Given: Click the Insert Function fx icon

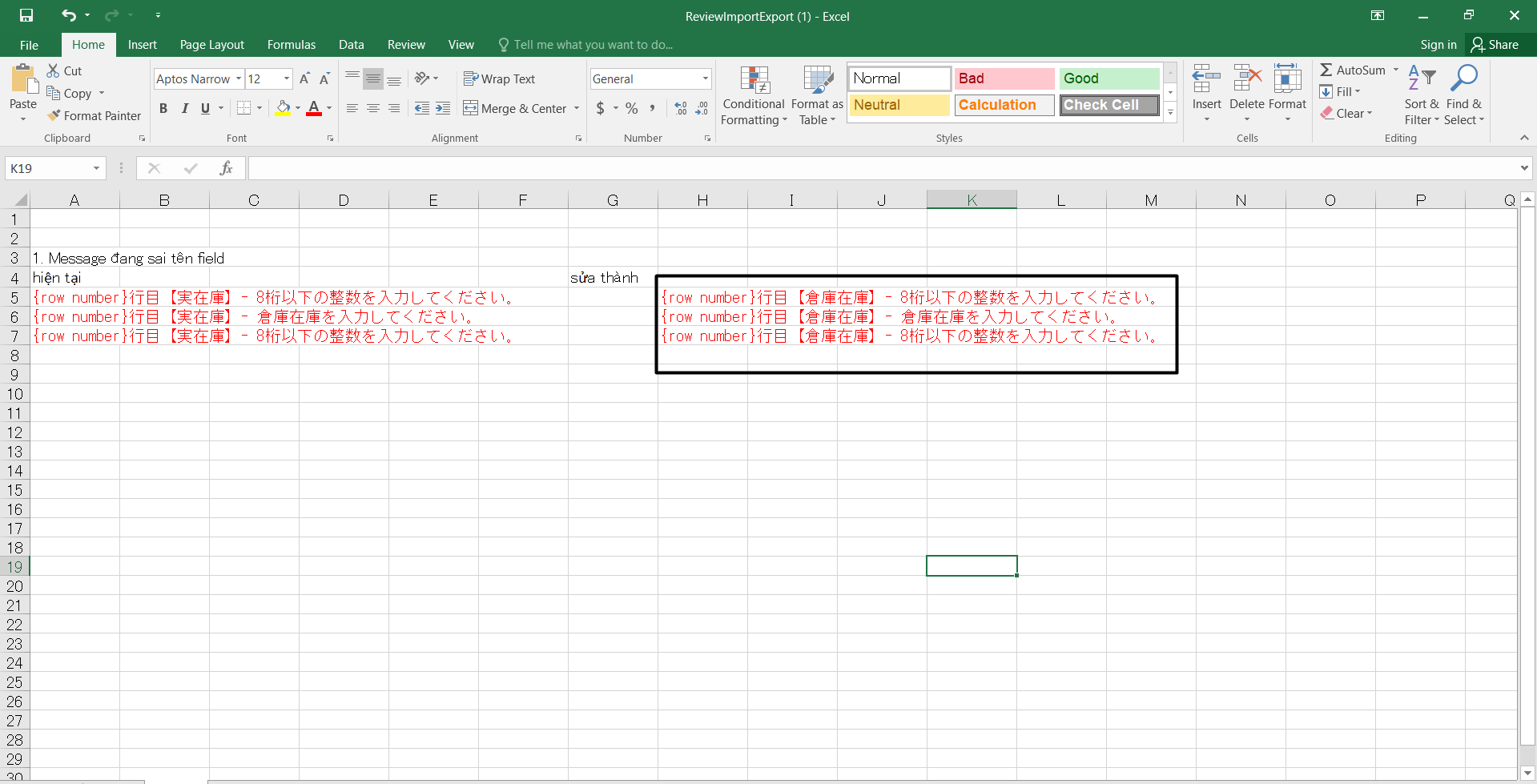Looking at the screenshot, I should 227,168.
